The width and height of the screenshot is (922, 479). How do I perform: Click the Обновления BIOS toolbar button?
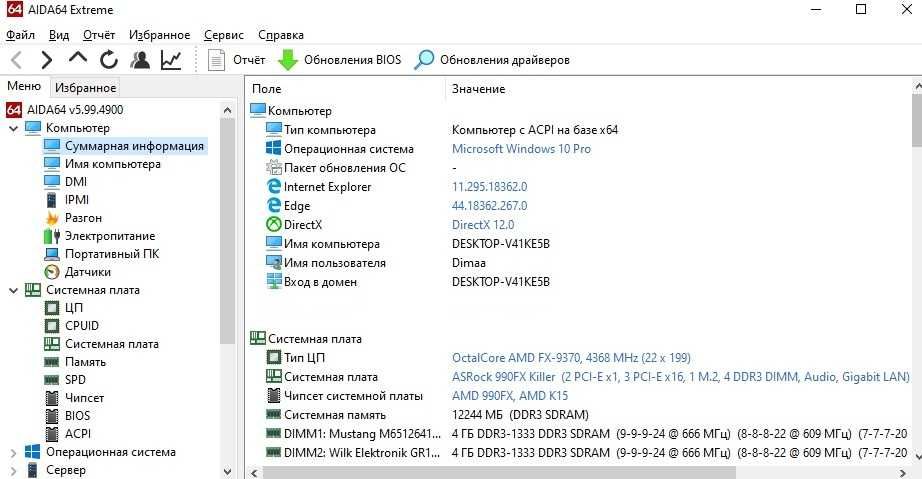(x=339, y=60)
